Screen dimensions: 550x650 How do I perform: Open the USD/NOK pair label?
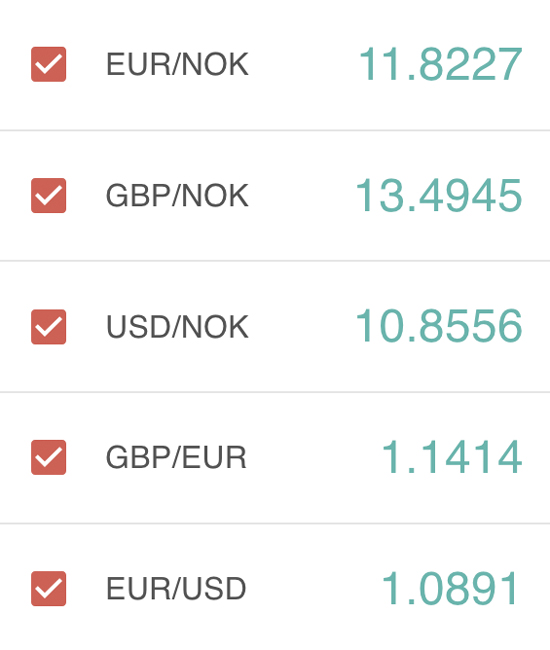click(177, 327)
